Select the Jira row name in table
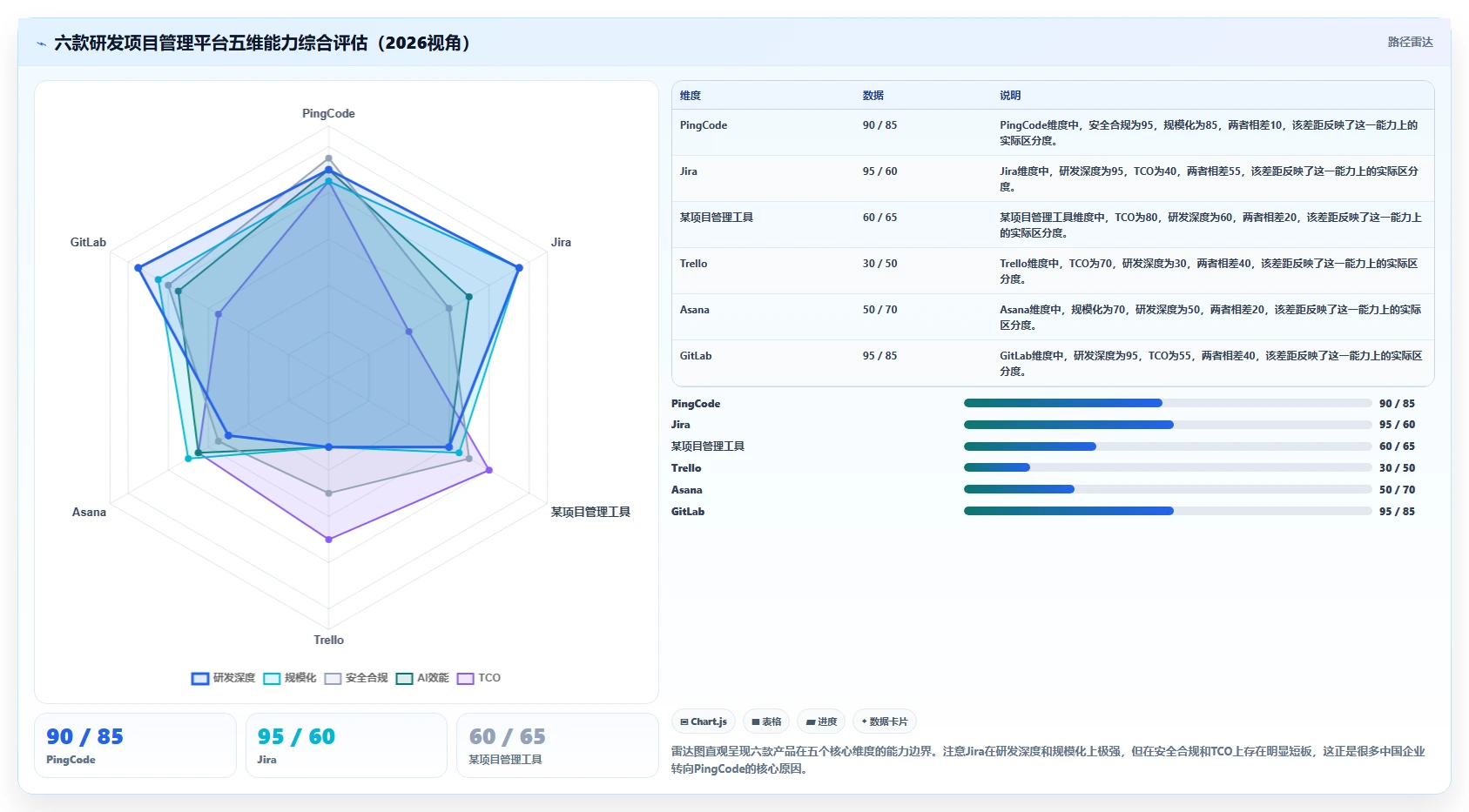Viewport: 1469px width, 812px height. [x=689, y=171]
